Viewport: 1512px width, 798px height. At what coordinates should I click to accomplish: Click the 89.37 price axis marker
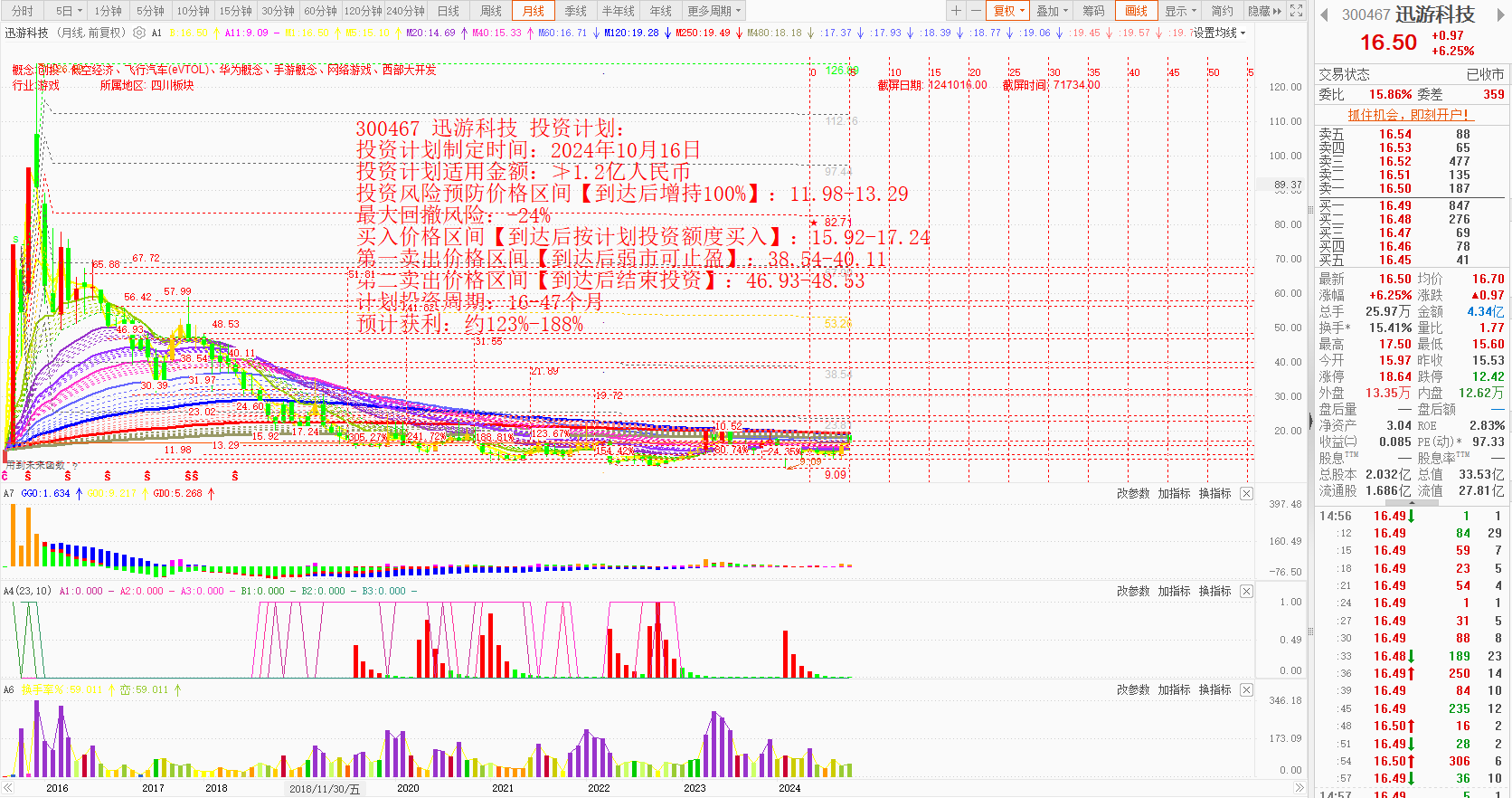1288,185
